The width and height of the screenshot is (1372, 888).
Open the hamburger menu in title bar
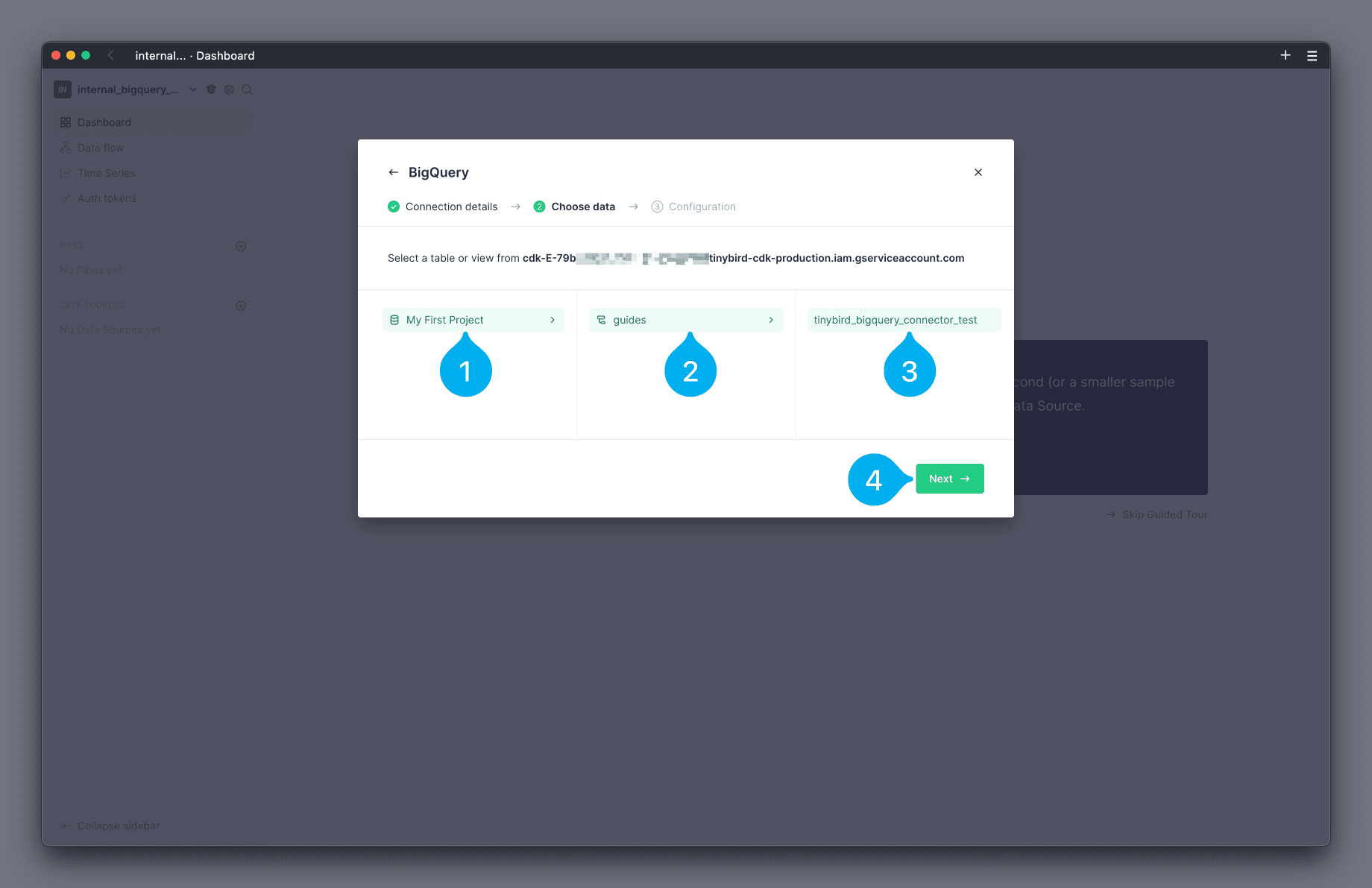point(1312,56)
